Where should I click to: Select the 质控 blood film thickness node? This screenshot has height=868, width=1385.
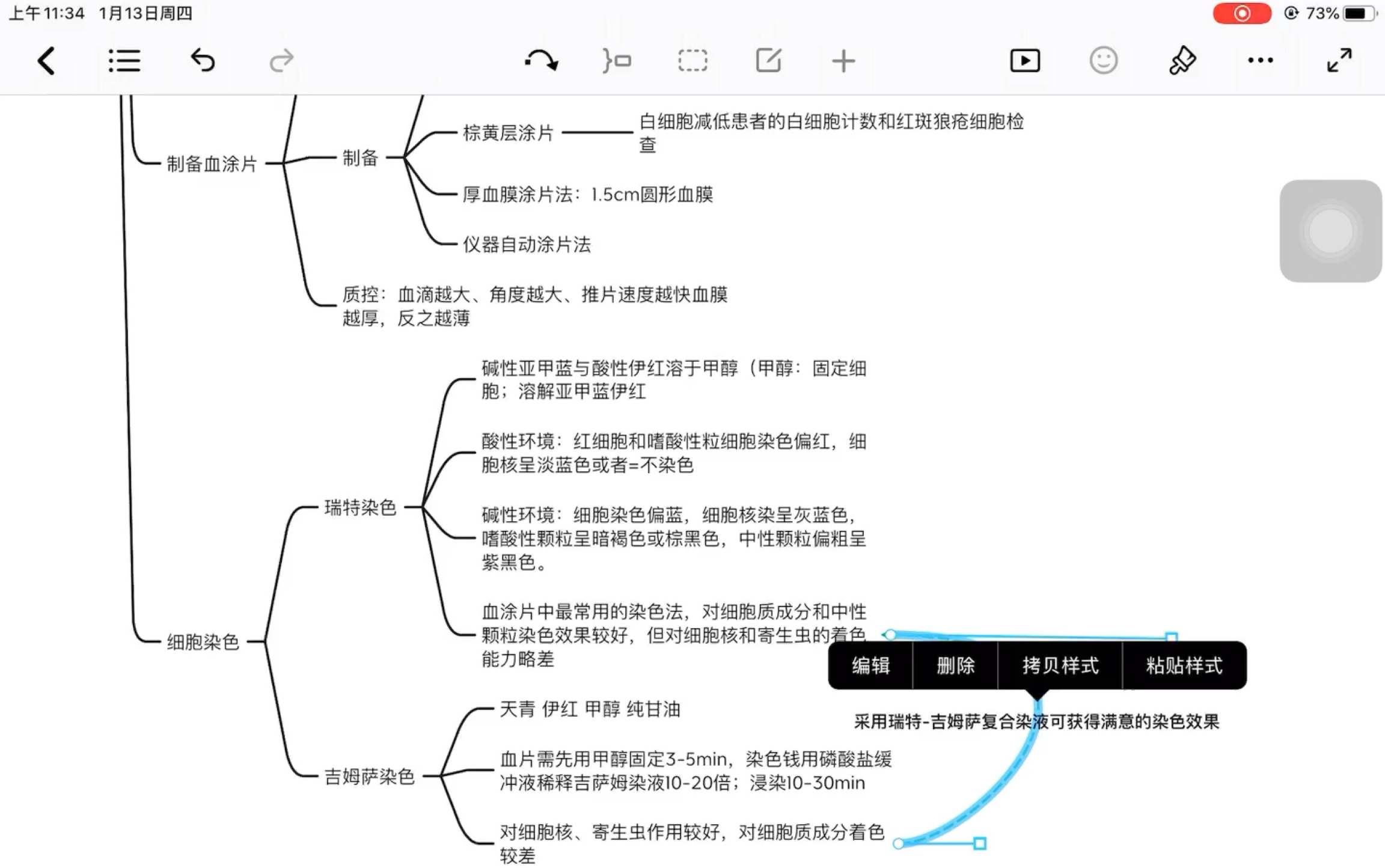pyautogui.click(x=535, y=306)
